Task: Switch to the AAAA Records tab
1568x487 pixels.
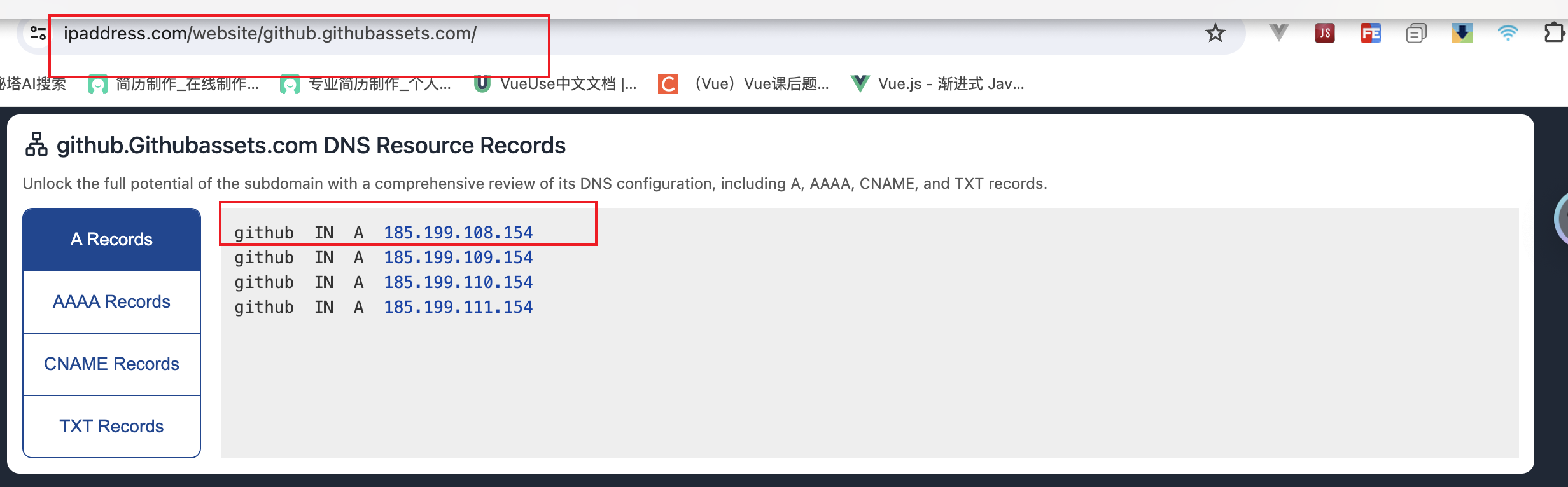Action: [111, 301]
